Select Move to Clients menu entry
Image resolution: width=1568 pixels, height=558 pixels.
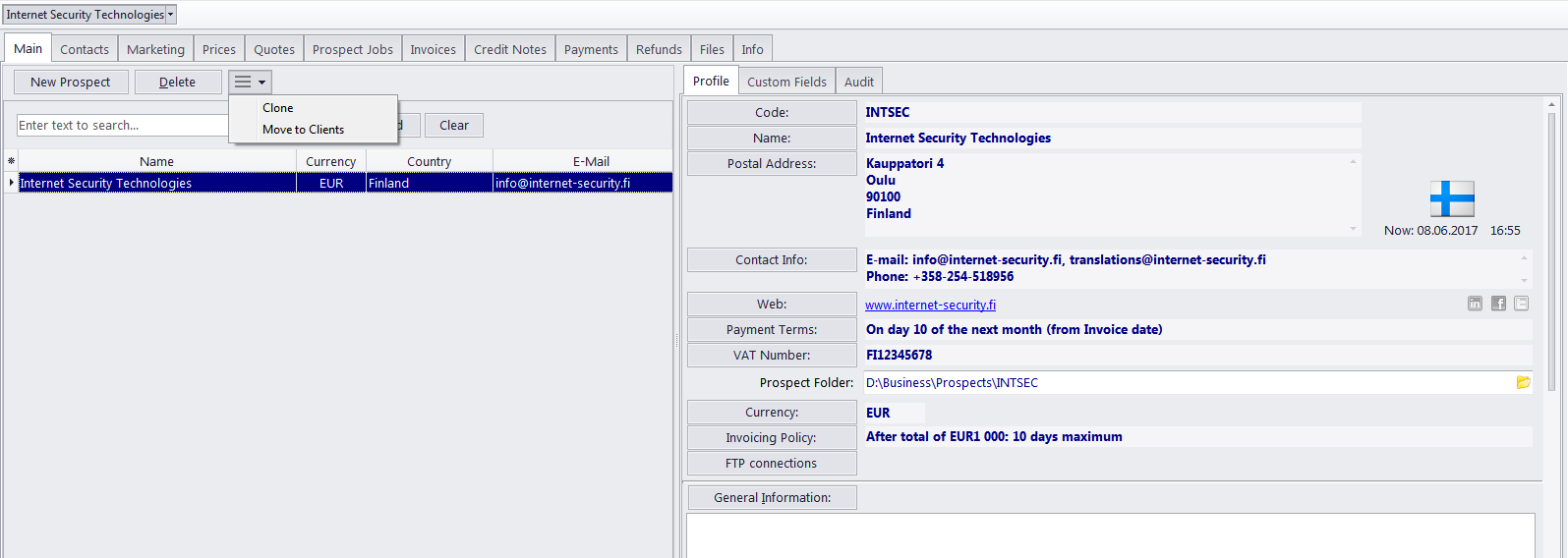coord(303,130)
